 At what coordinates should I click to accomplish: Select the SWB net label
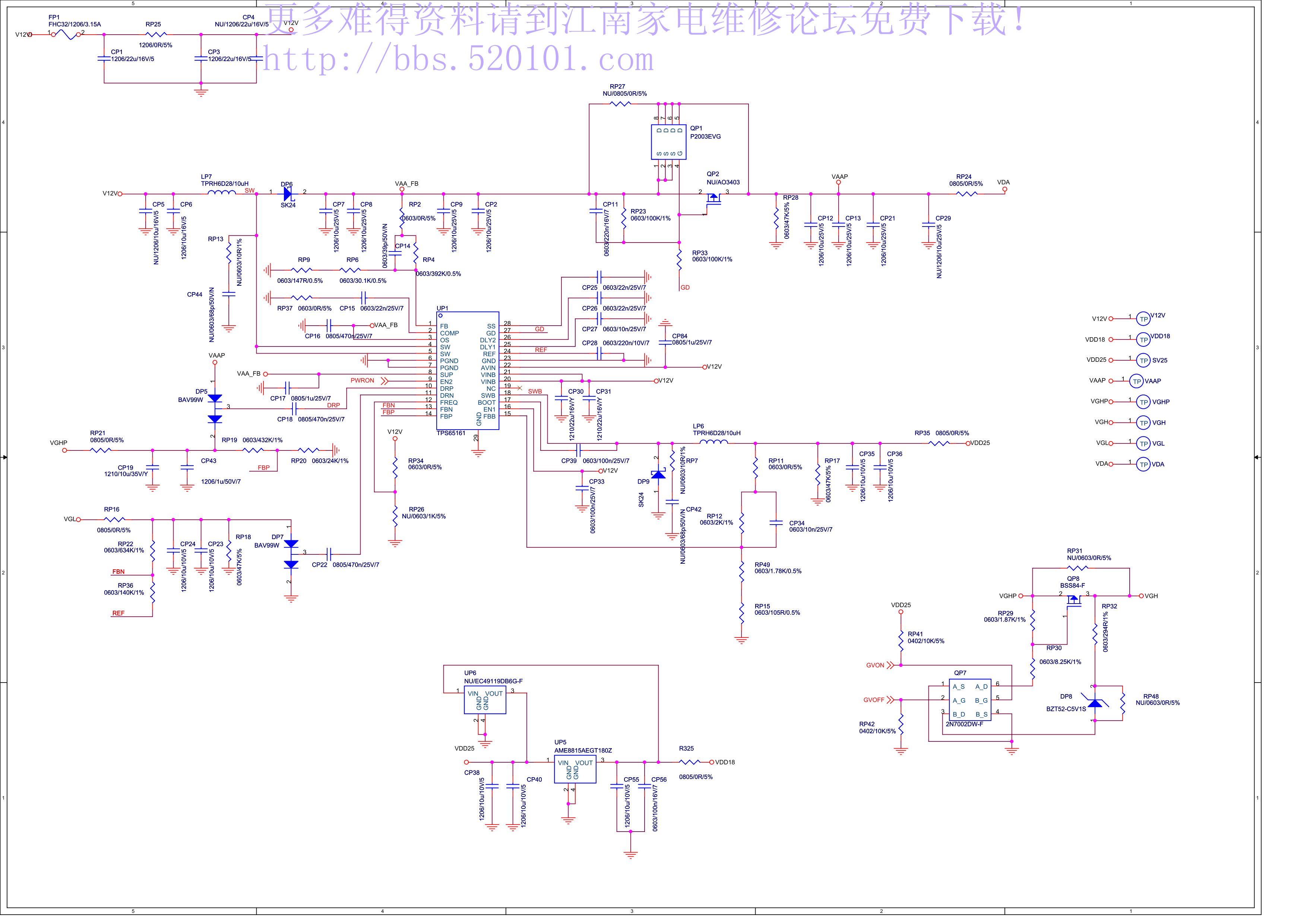coord(535,392)
